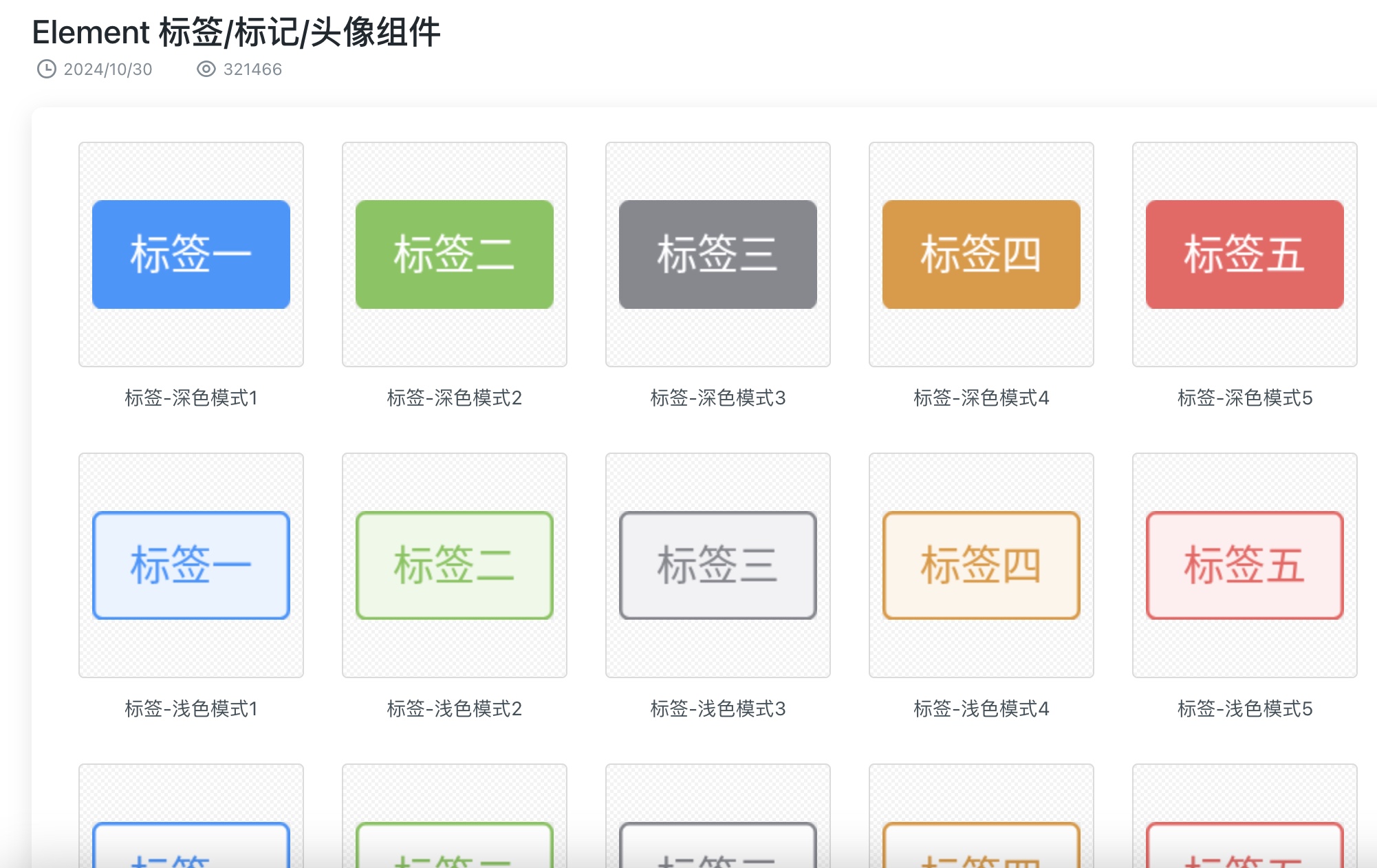Image resolution: width=1377 pixels, height=868 pixels.
Task: Click the caption 标签-浅色模式2
Action: point(455,708)
